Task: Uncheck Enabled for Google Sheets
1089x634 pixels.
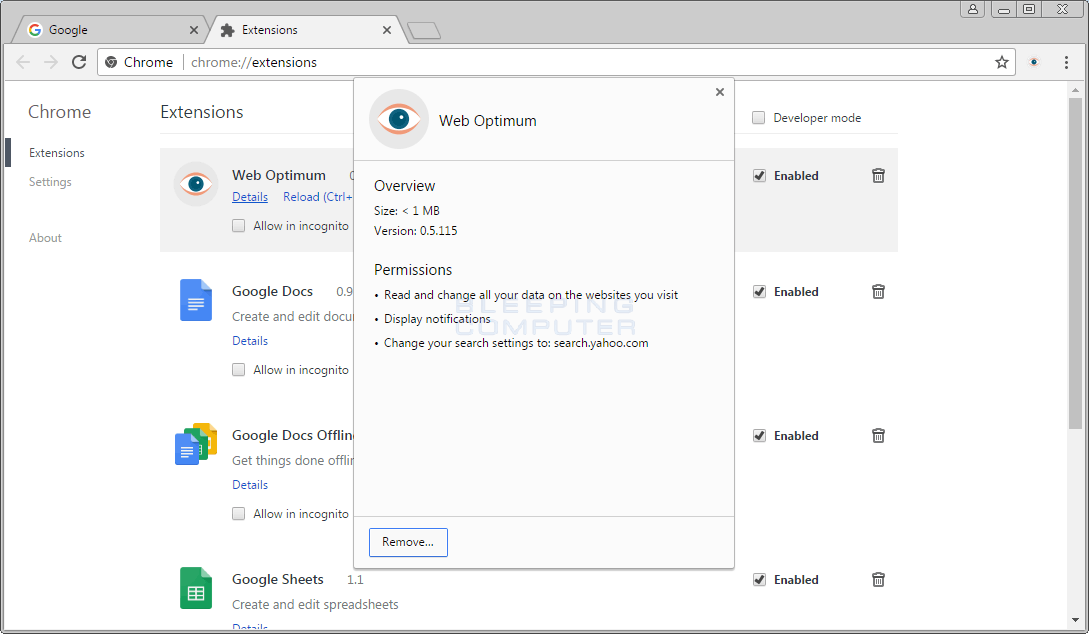Action: [x=759, y=579]
